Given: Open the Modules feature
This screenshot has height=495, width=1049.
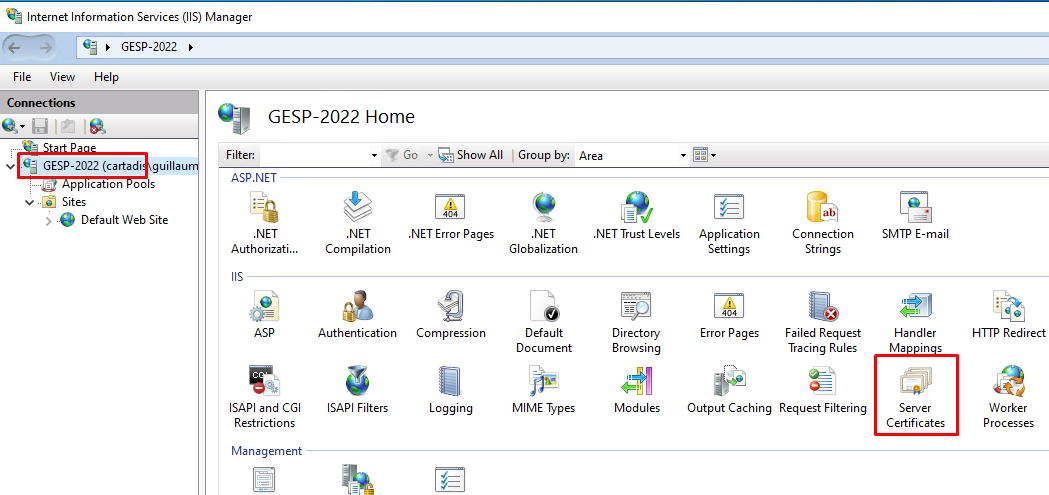Looking at the screenshot, I should (x=636, y=390).
